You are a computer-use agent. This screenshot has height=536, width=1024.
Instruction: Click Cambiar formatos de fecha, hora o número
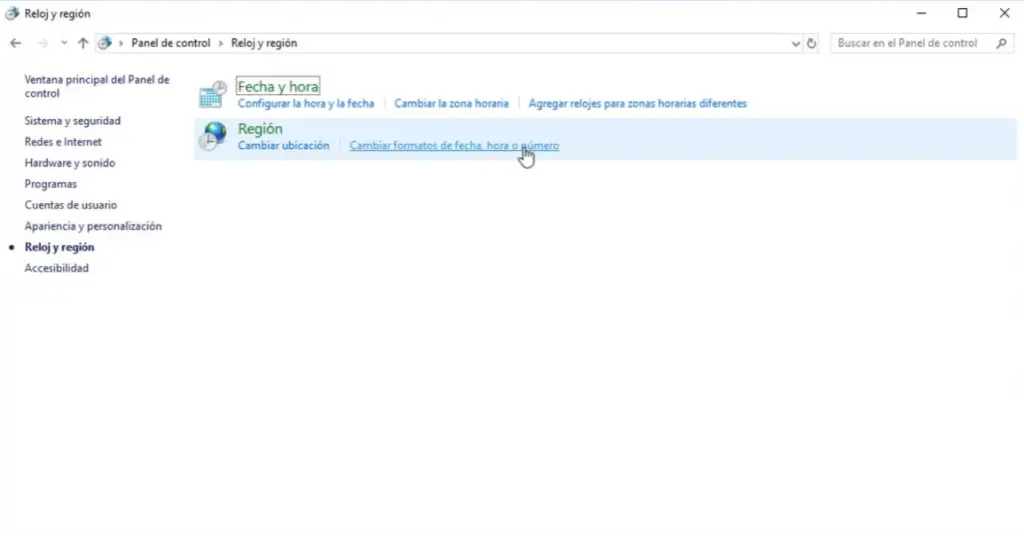tap(455, 146)
